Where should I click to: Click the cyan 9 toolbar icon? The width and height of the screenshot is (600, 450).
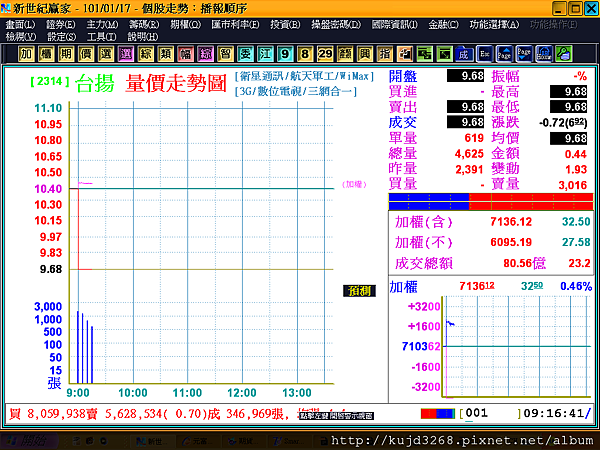285,54
